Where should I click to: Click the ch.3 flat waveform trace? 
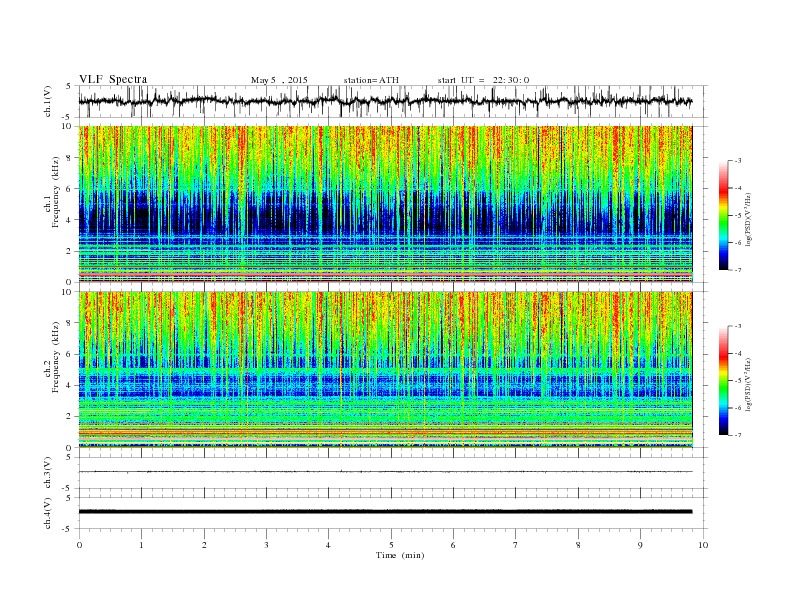tap(385, 472)
